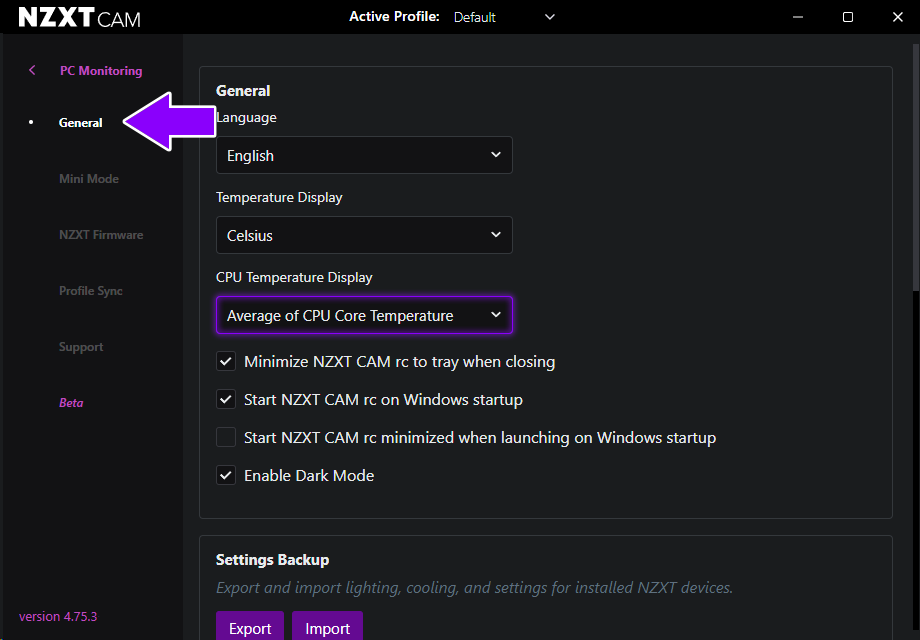Toggle Enable Dark Mode off
920x640 pixels.
[x=226, y=475]
